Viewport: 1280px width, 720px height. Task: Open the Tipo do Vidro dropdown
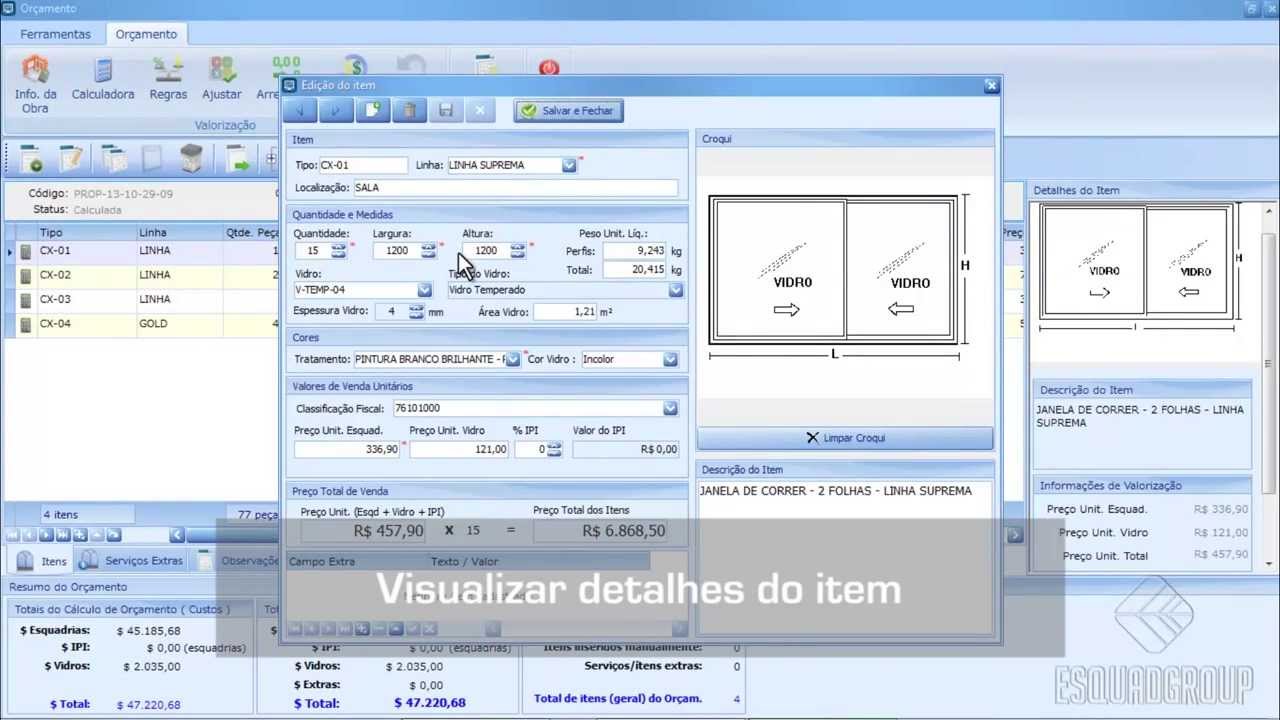point(676,290)
